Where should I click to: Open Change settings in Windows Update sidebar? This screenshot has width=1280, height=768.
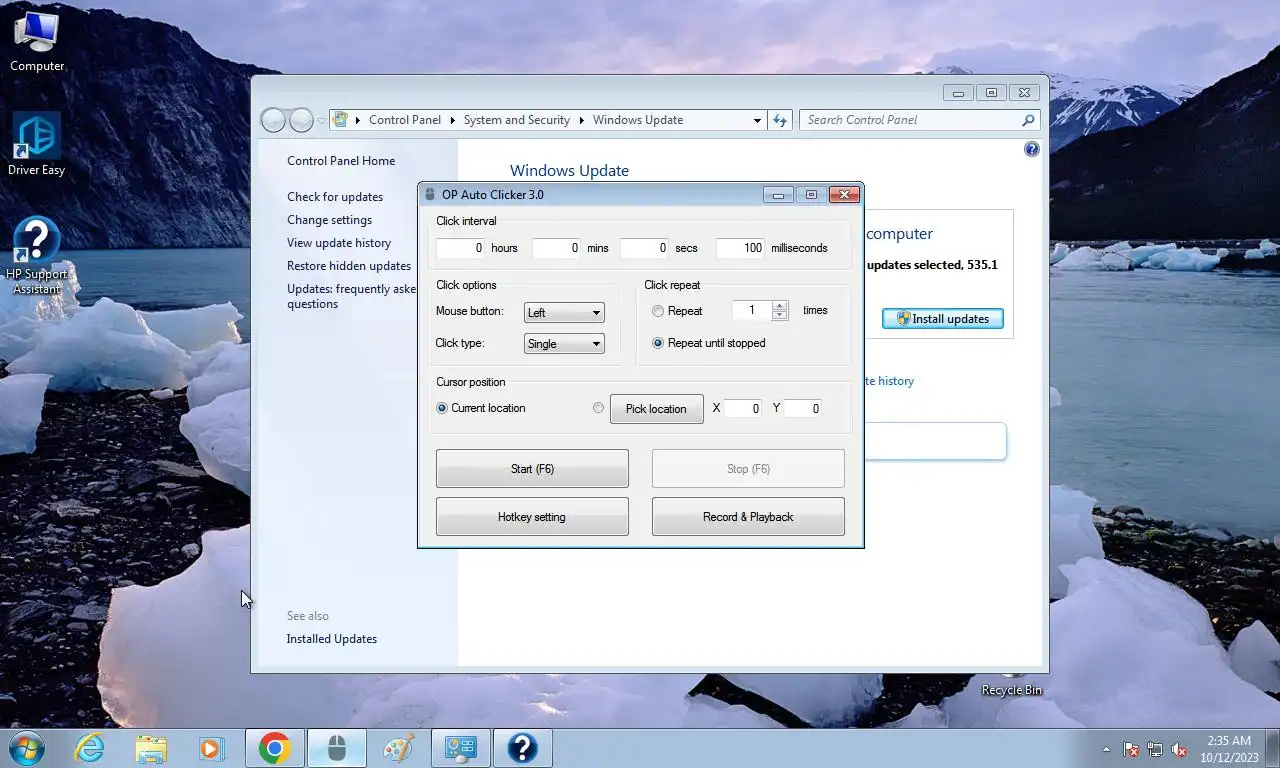pos(329,220)
